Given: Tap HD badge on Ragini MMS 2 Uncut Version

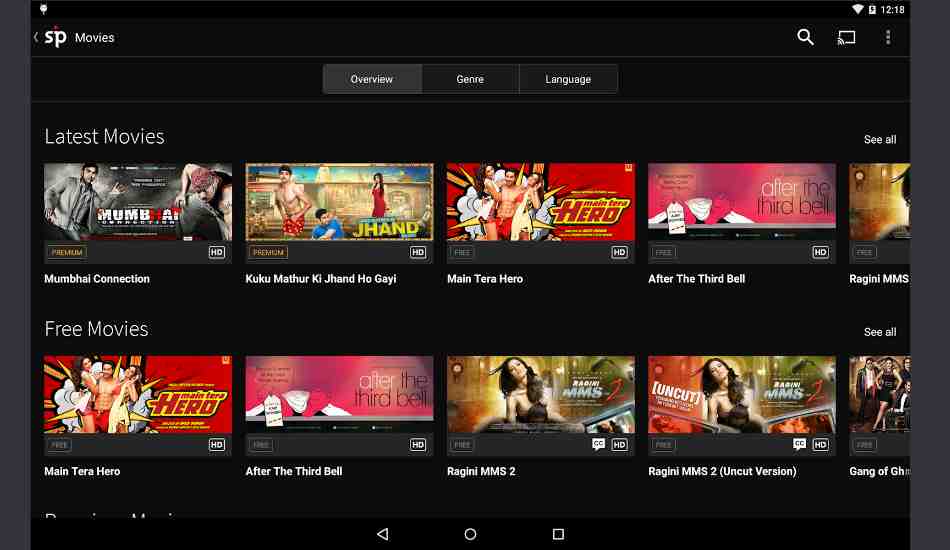Looking at the screenshot, I should (820, 445).
